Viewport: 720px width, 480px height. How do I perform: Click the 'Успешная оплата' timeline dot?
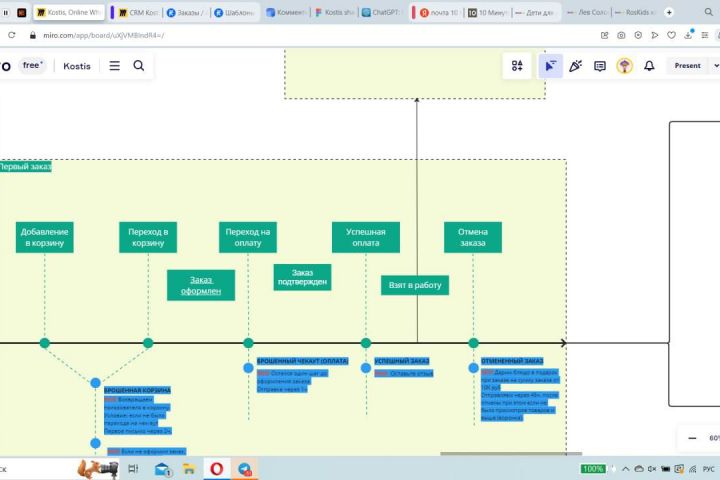(x=366, y=343)
